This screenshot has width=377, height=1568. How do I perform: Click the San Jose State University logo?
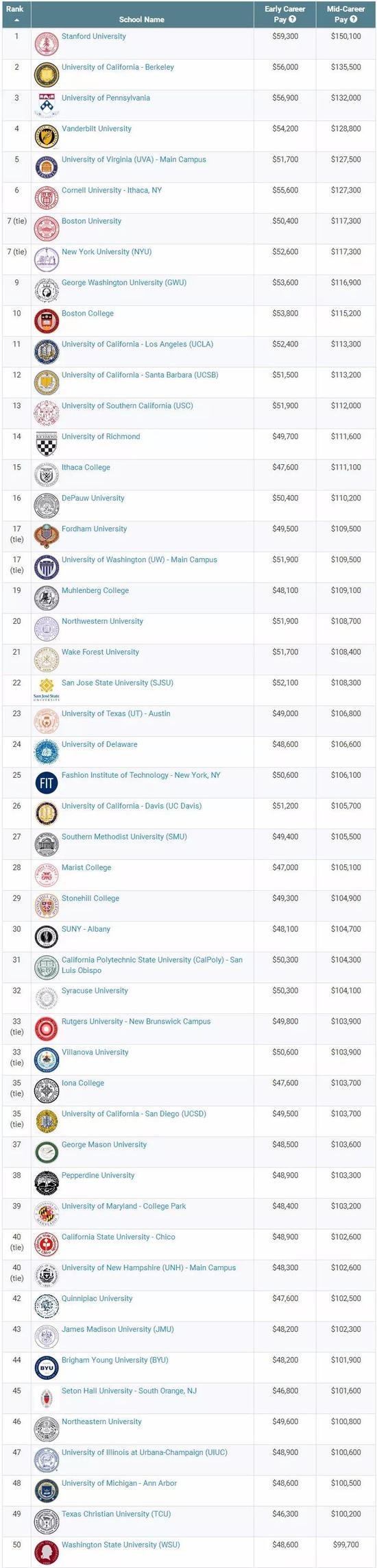pos(47,690)
